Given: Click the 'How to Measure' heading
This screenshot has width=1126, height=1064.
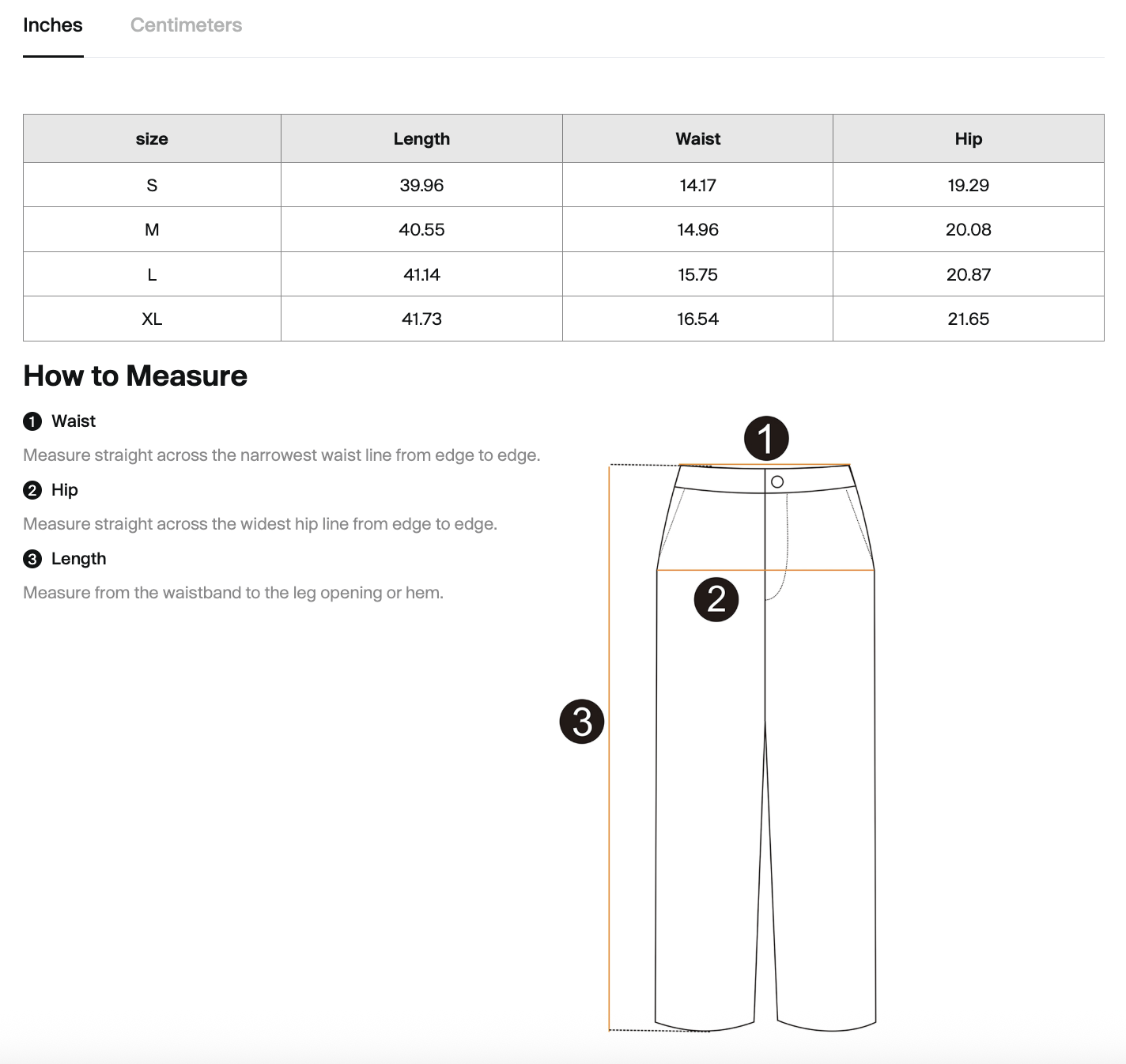Looking at the screenshot, I should click(x=135, y=375).
